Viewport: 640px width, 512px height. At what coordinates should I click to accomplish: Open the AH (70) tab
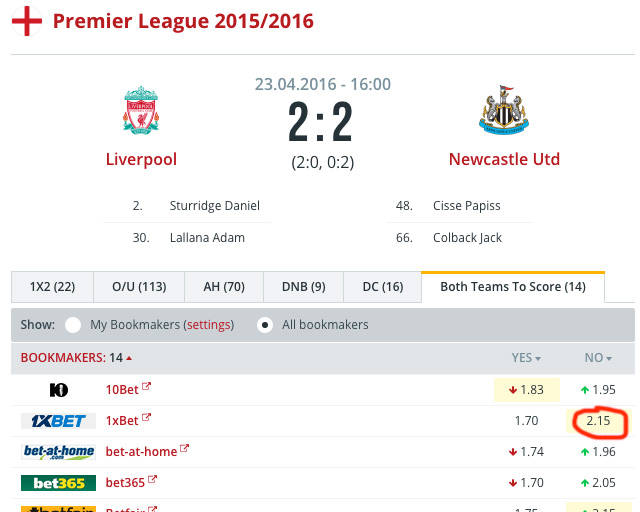click(x=224, y=287)
